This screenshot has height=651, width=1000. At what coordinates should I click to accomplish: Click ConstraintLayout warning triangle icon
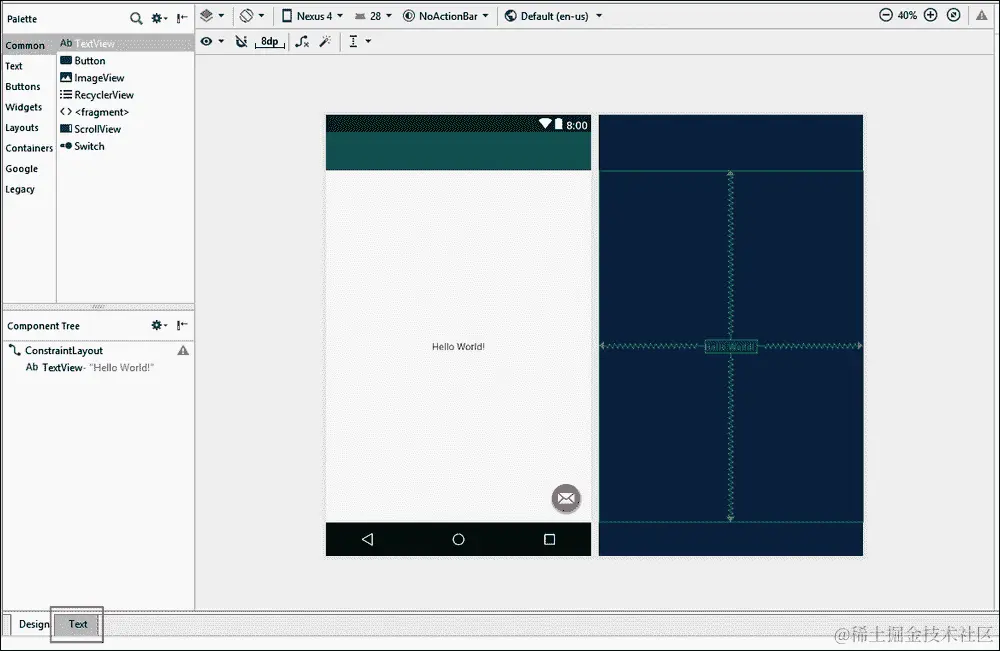click(183, 351)
